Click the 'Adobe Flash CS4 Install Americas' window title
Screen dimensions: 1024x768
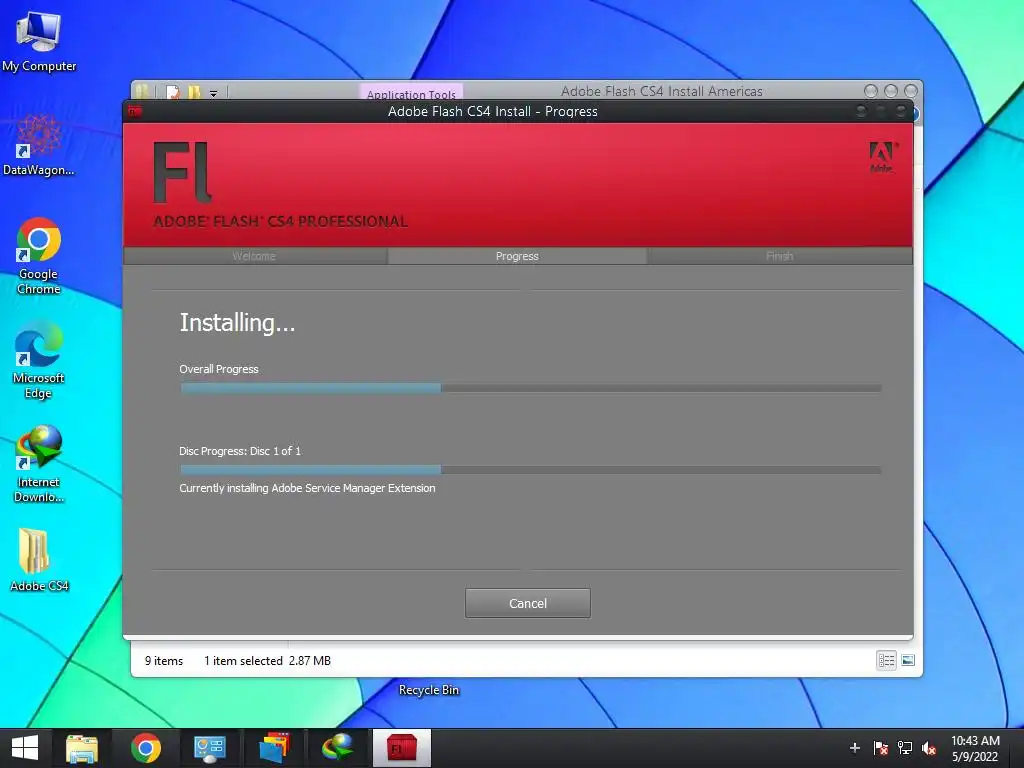click(662, 91)
